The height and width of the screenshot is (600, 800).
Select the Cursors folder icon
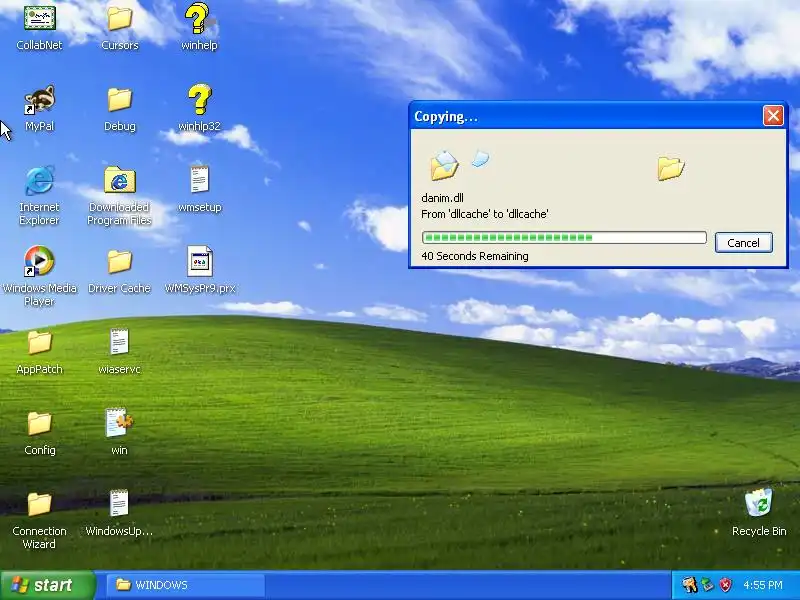(x=119, y=18)
